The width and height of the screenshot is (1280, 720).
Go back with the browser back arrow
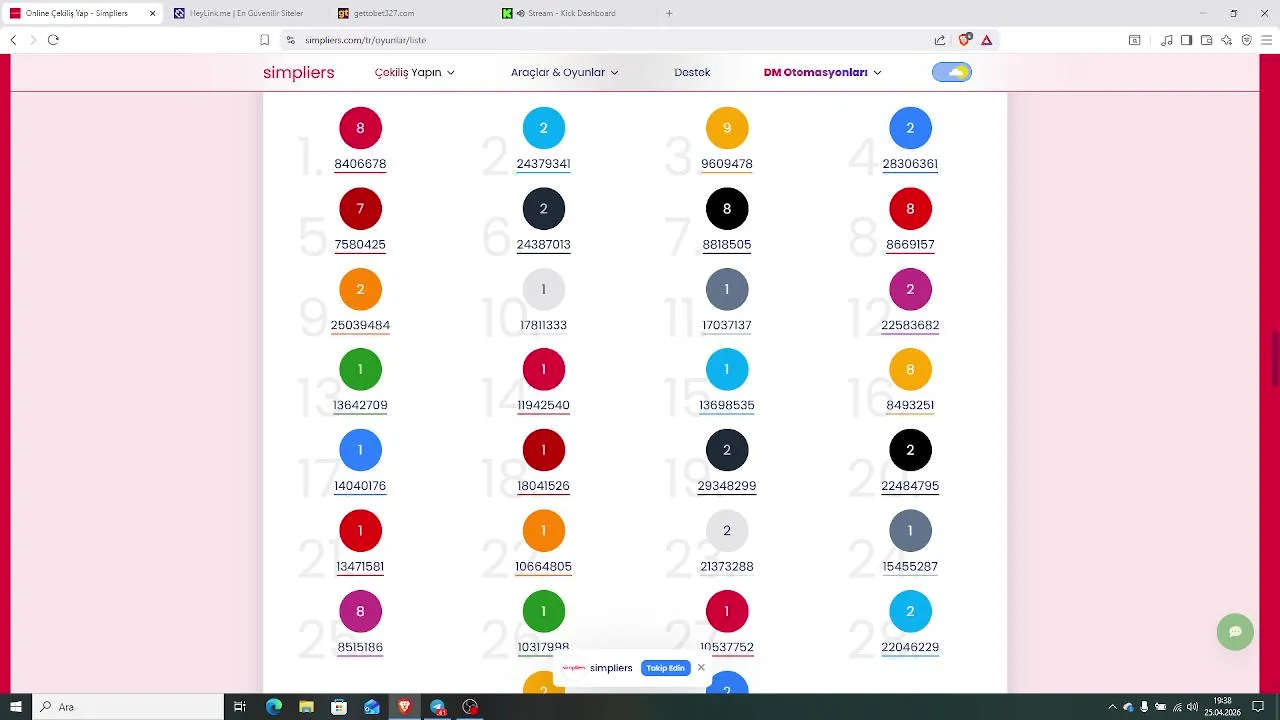(13, 40)
